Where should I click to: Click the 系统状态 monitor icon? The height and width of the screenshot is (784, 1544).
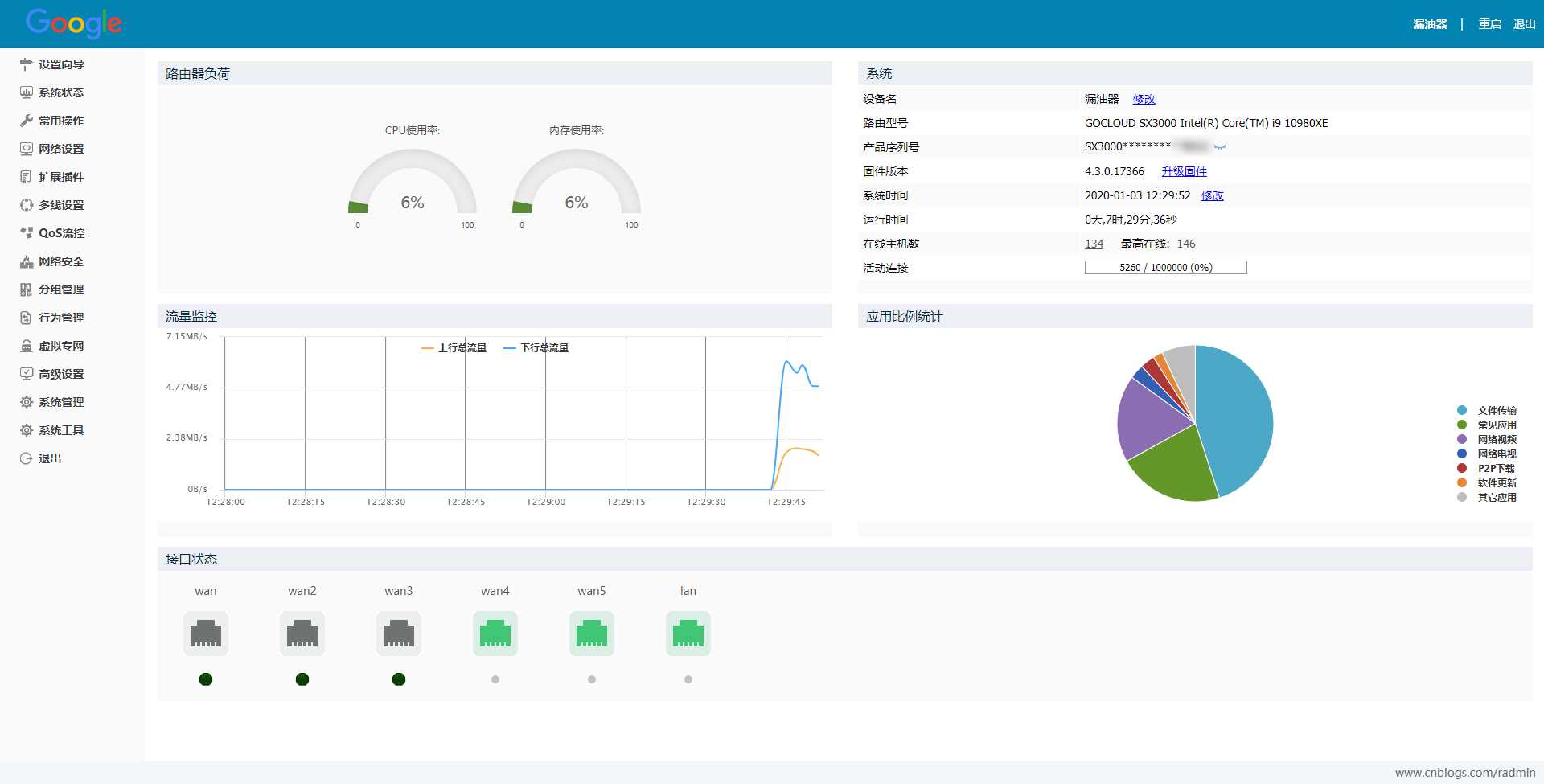[26, 92]
